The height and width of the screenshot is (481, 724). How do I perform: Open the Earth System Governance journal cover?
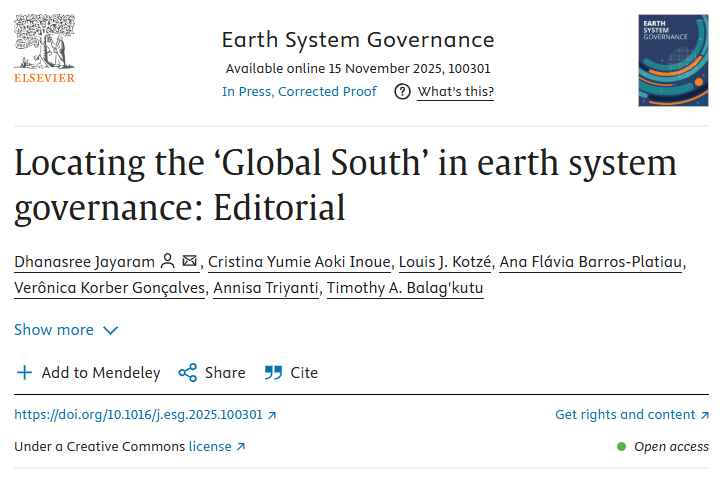(x=673, y=61)
